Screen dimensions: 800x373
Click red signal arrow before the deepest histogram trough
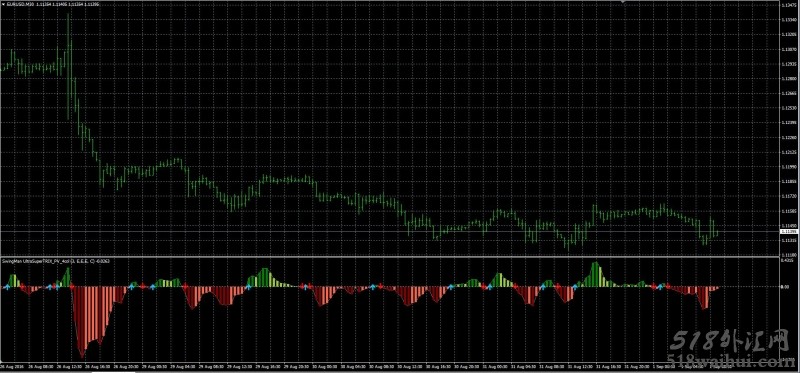pyautogui.click(x=71, y=287)
